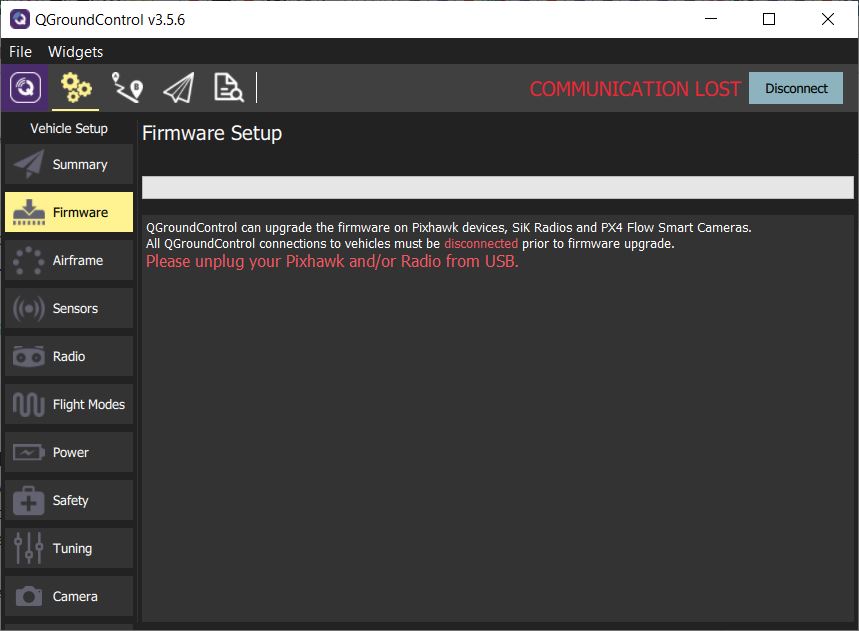
Task: Select the Firmware setup page
Action: pyautogui.click(x=69, y=212)
